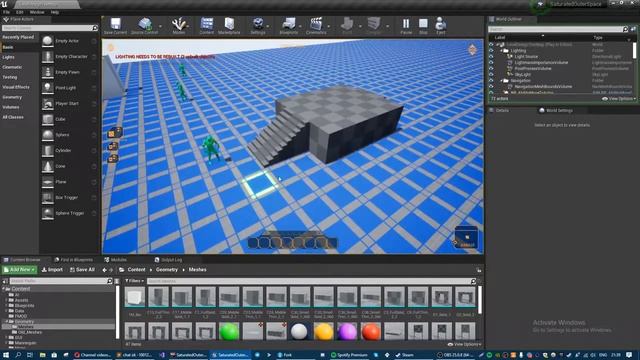
Task: Toggle the sources panel collapse button
Action: pyautogui.click(x=5, y=281)
